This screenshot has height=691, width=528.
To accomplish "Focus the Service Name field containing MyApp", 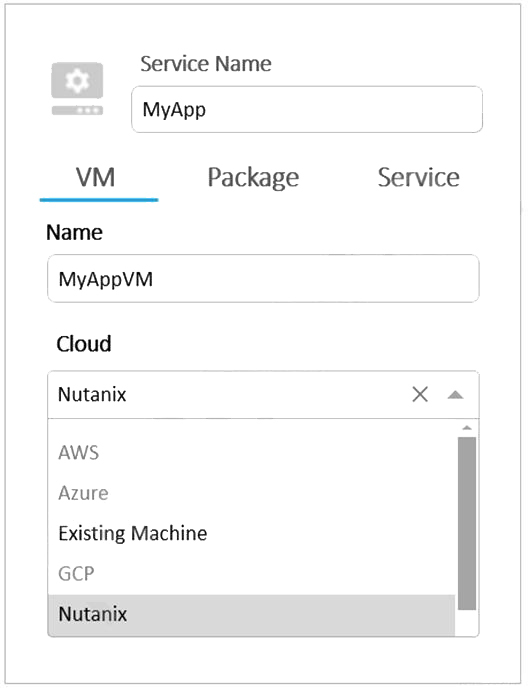I will (x=307, y=109).
